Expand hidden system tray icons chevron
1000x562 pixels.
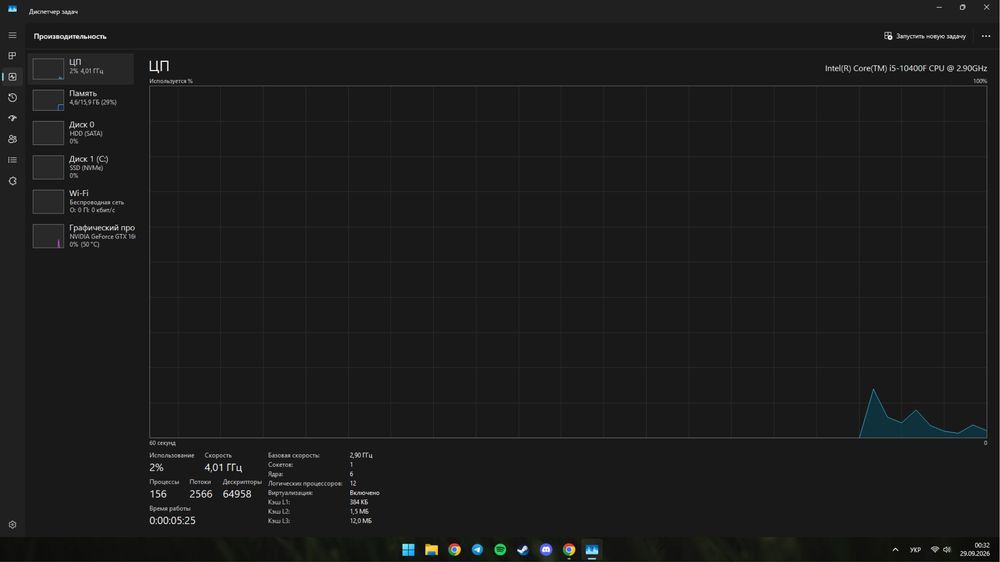click(x=895, y=550)
